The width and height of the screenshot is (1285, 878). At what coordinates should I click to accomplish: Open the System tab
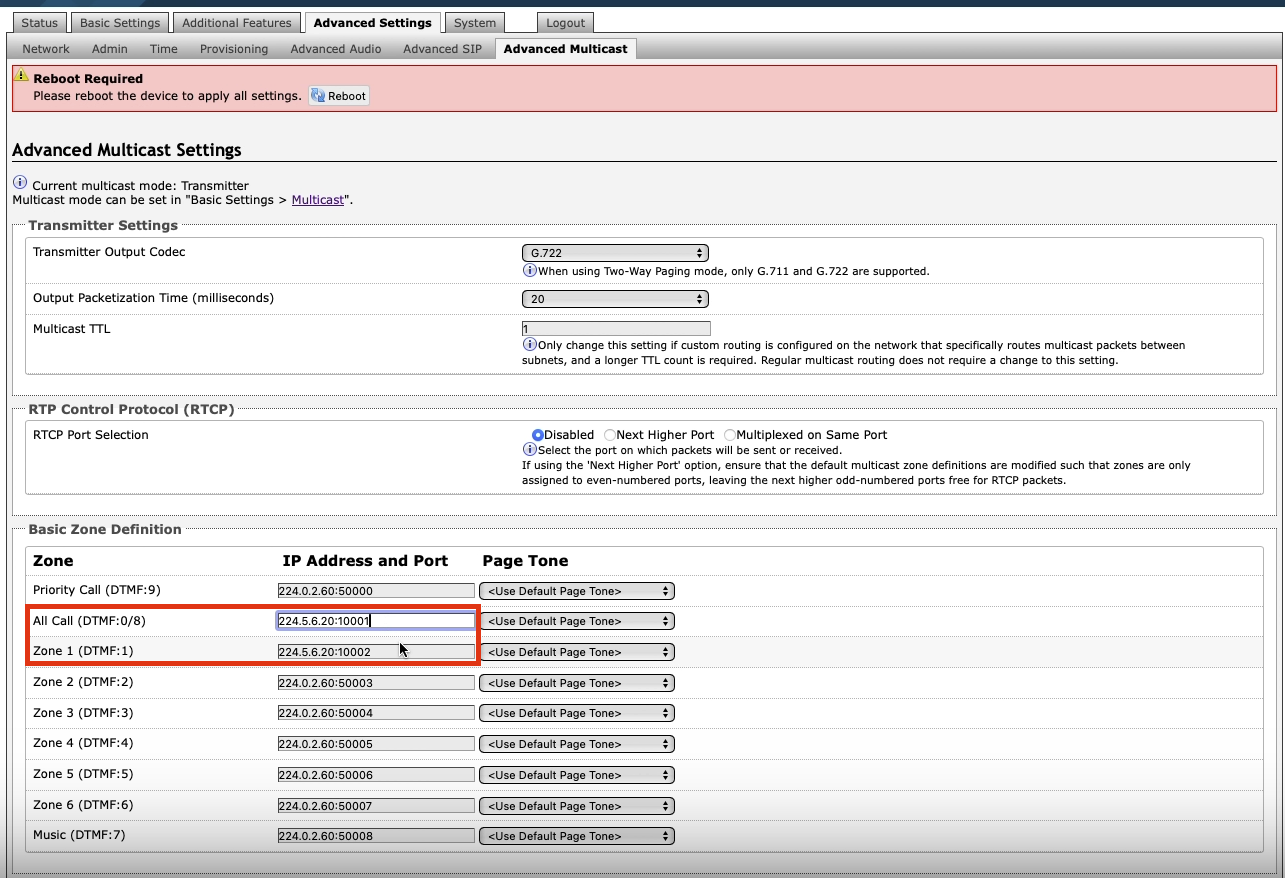coord(474,23)
